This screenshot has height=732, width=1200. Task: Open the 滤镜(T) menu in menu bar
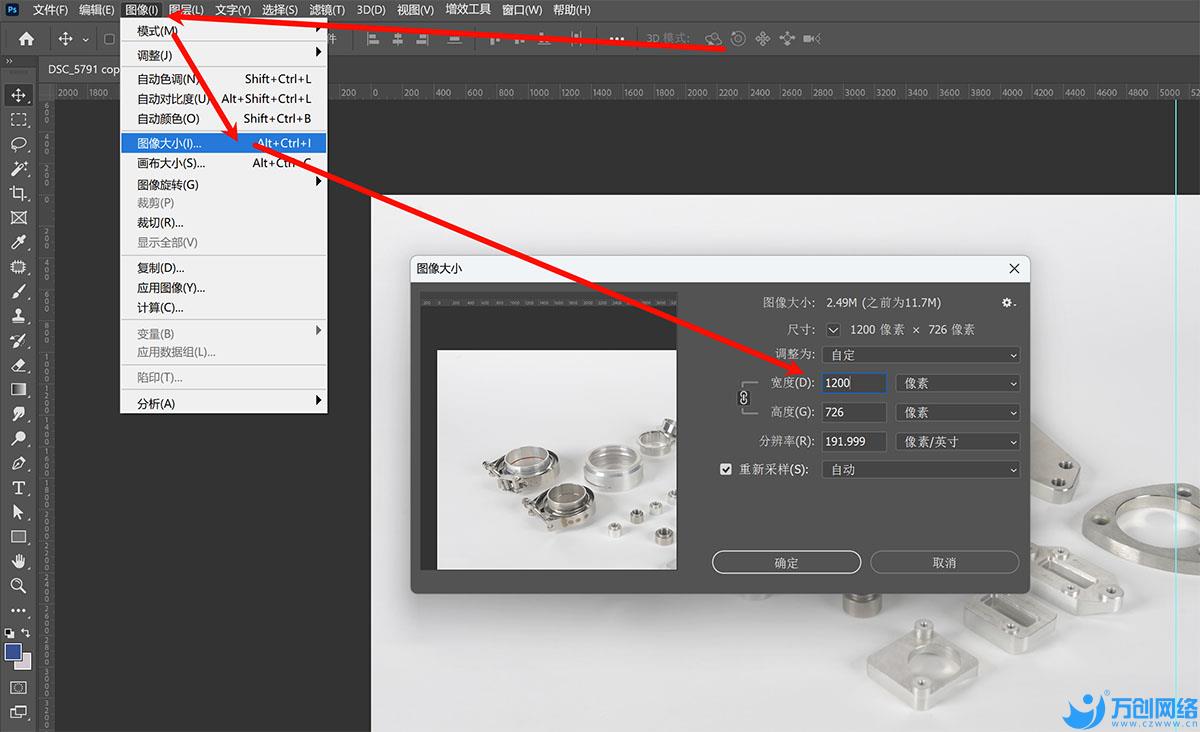pos(326,10)
